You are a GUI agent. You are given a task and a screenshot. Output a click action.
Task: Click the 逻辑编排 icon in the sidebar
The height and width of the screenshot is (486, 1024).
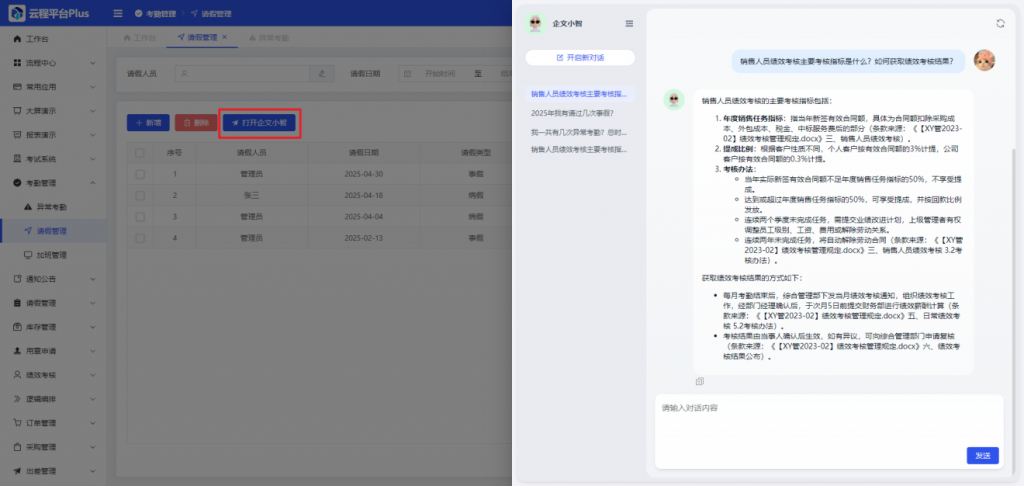pos(17,398)
